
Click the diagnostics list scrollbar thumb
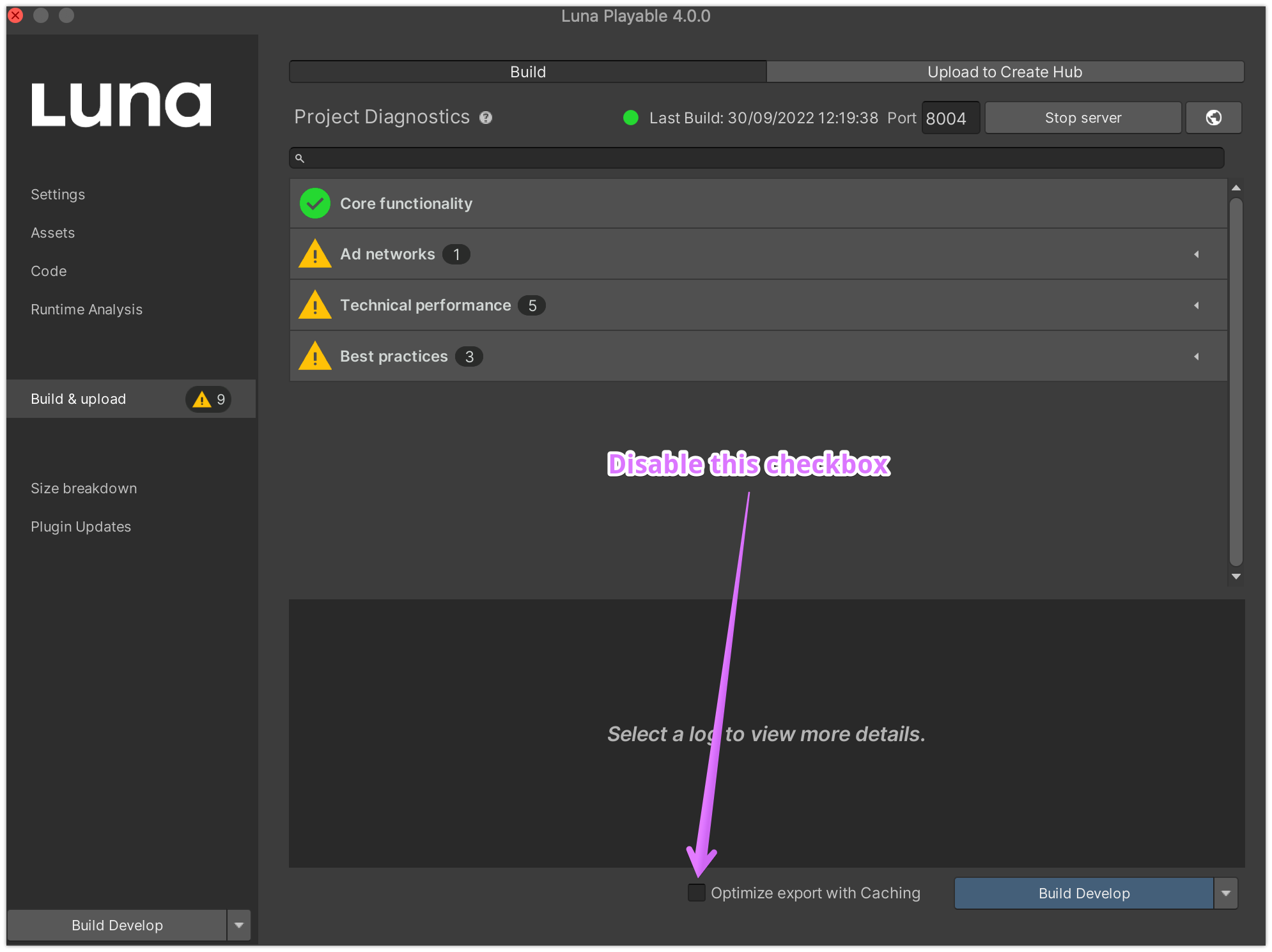(1236, 381)
